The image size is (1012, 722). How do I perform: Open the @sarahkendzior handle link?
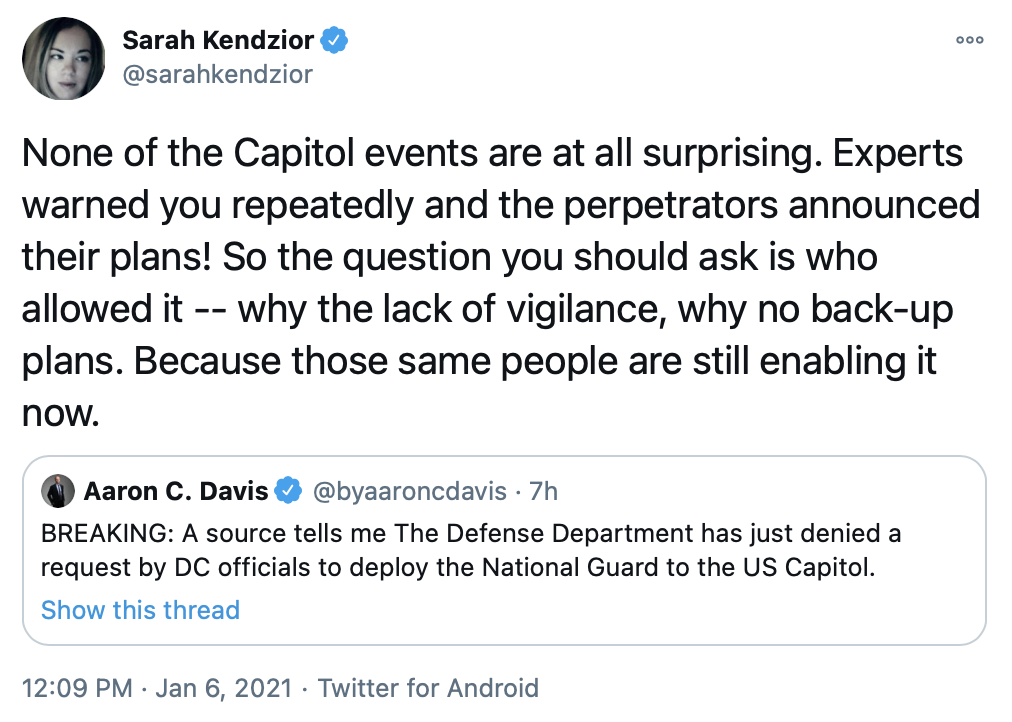click(x=216, y=74)
